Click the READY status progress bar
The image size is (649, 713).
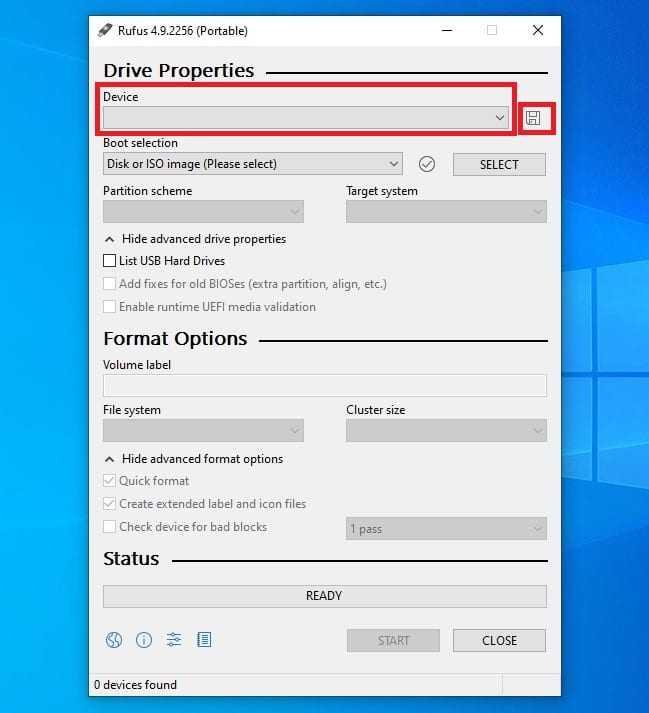coord(325,596)
